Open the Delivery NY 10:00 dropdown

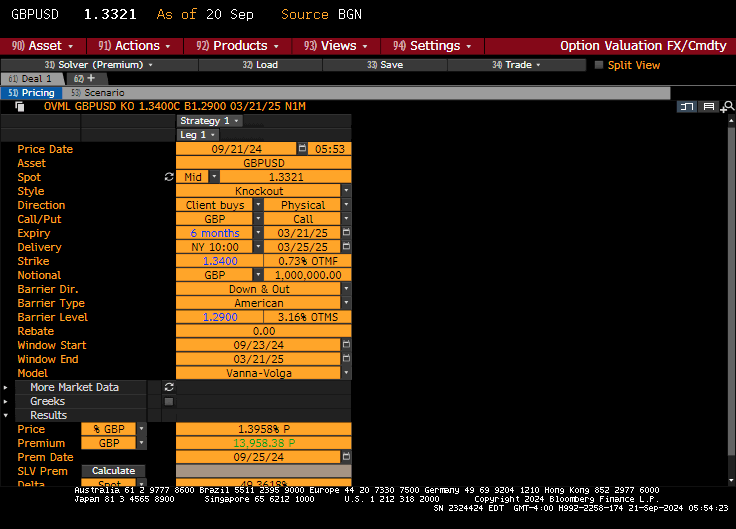[x=258, y=247]
